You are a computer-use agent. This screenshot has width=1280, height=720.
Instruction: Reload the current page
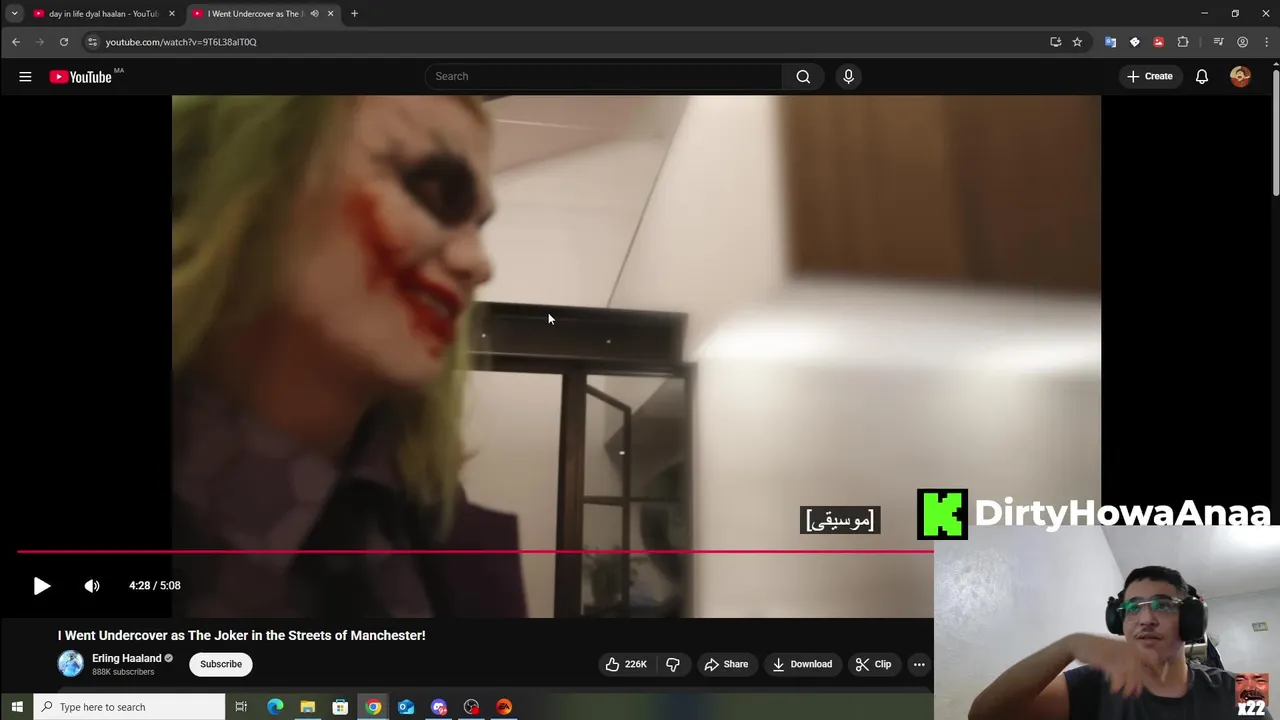(64, 42)
